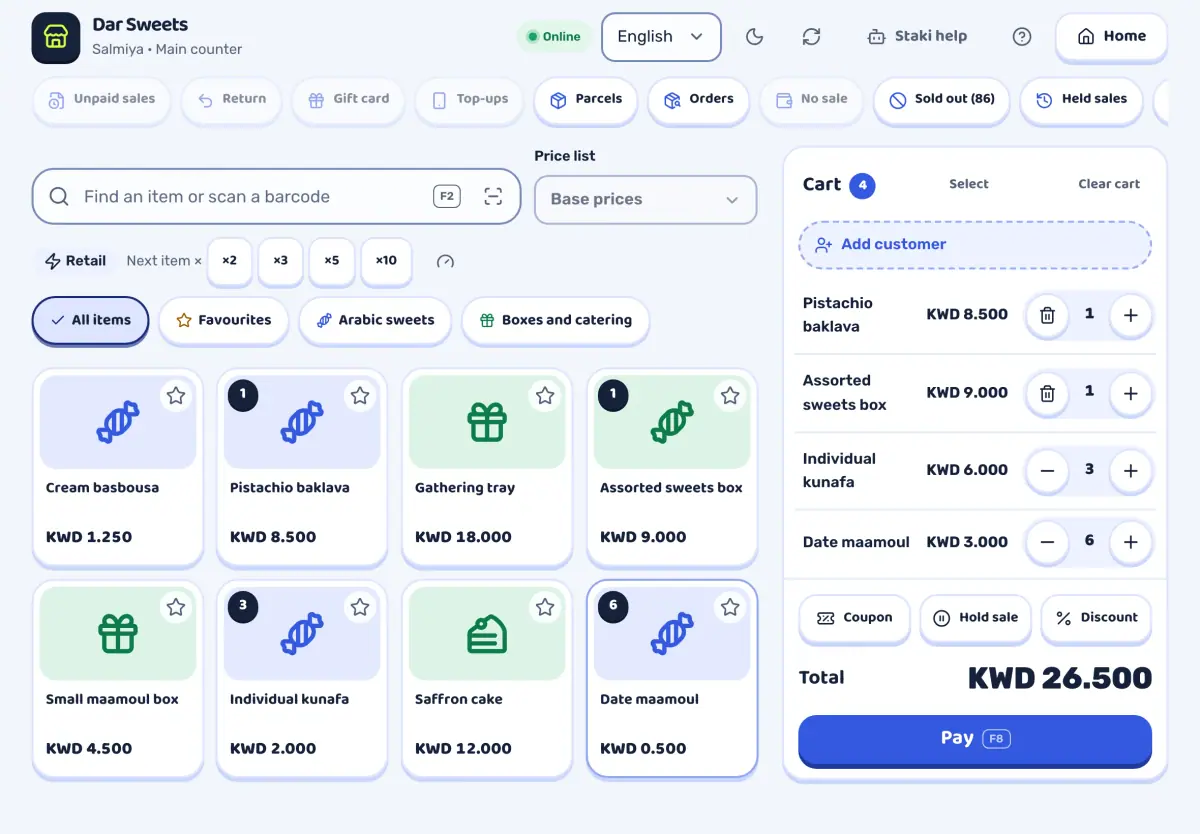
Task: Star the Saffron cake as favourite
Action: coord(545,607)
